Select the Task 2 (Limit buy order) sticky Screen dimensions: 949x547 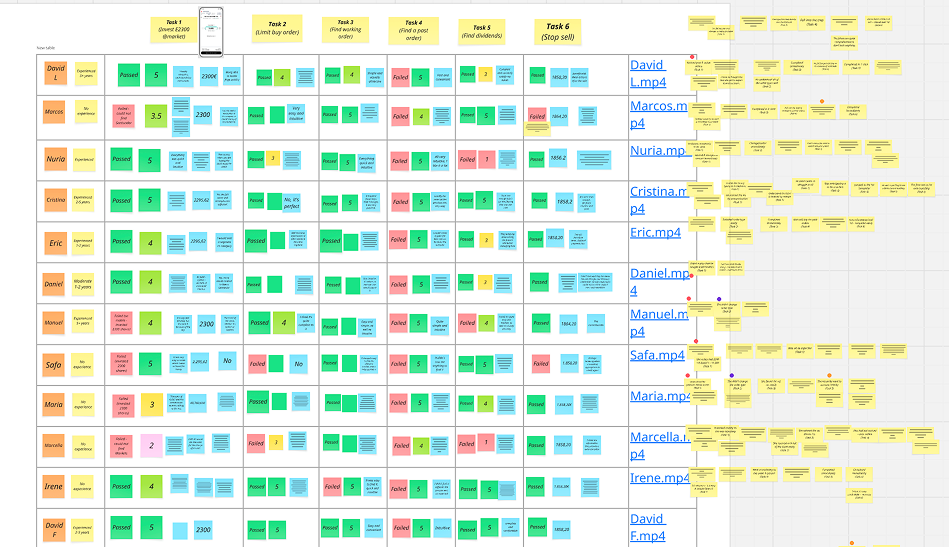277,28
